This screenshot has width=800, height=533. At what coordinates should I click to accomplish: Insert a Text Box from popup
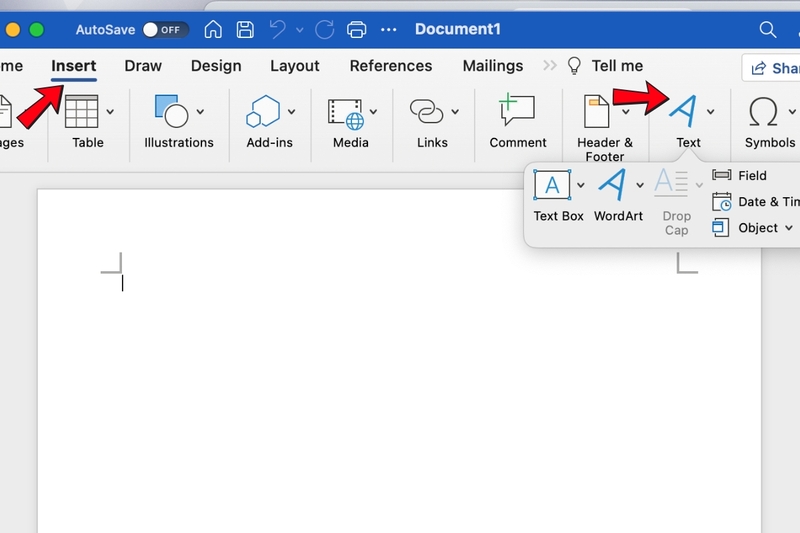click(x=552, y=185)
